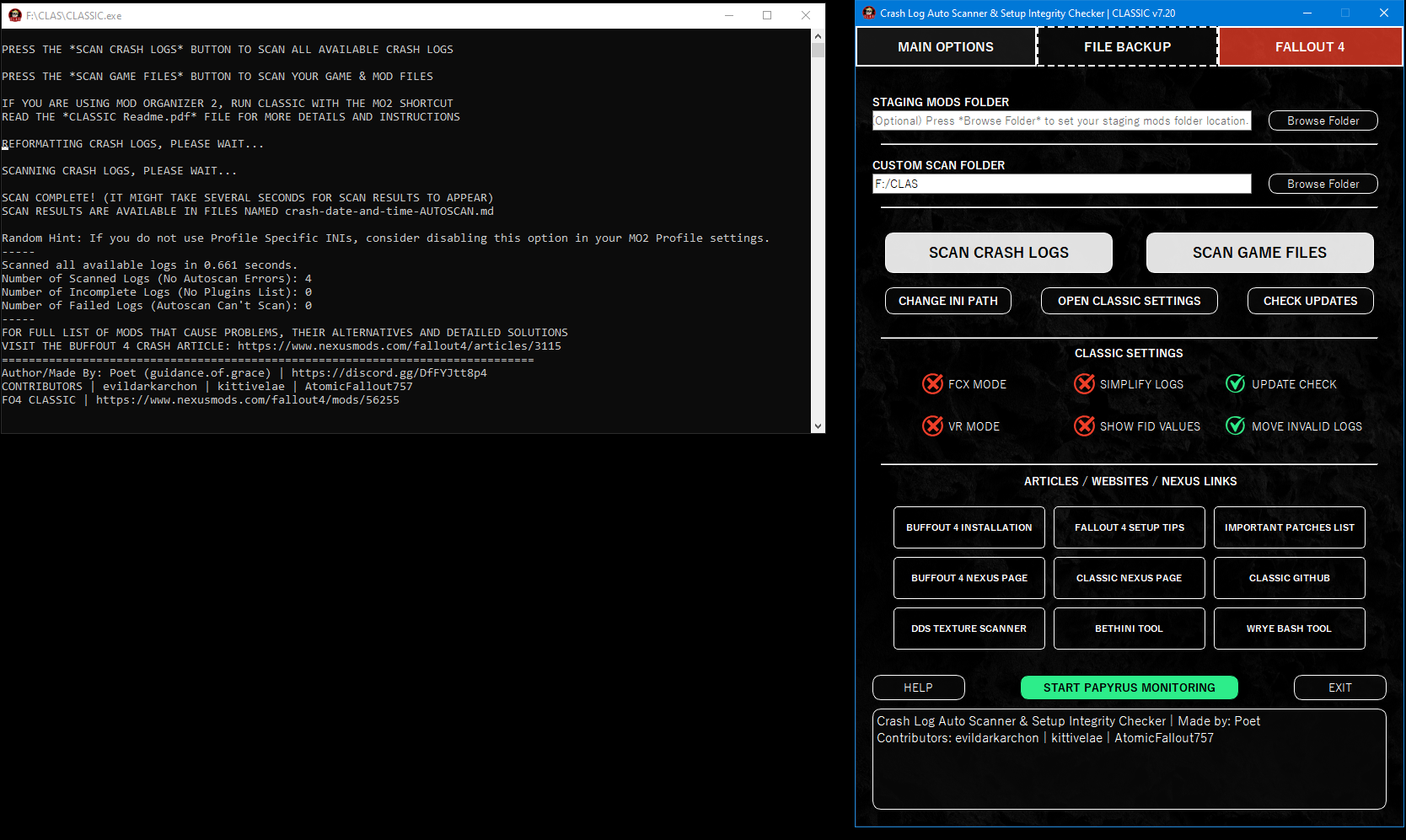Open the DDS TEXTURE SCANNER link

(969, 629)
